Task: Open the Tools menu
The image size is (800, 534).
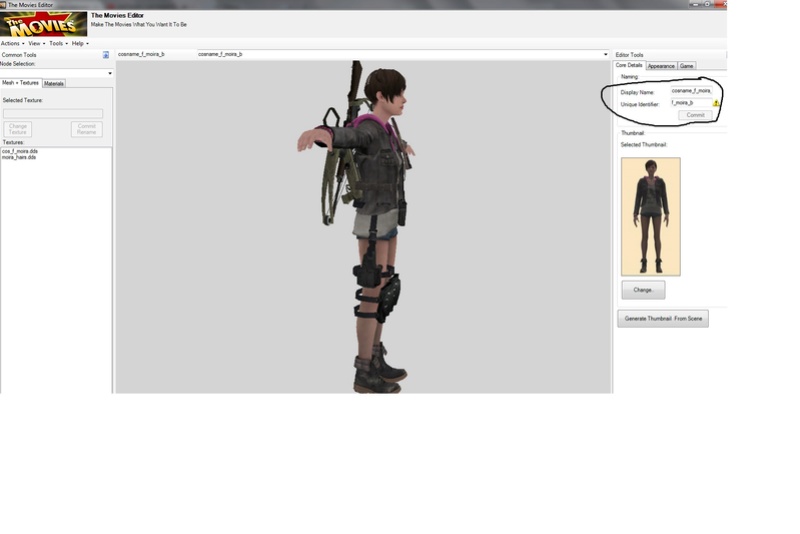Action: [x=58, y=44]
